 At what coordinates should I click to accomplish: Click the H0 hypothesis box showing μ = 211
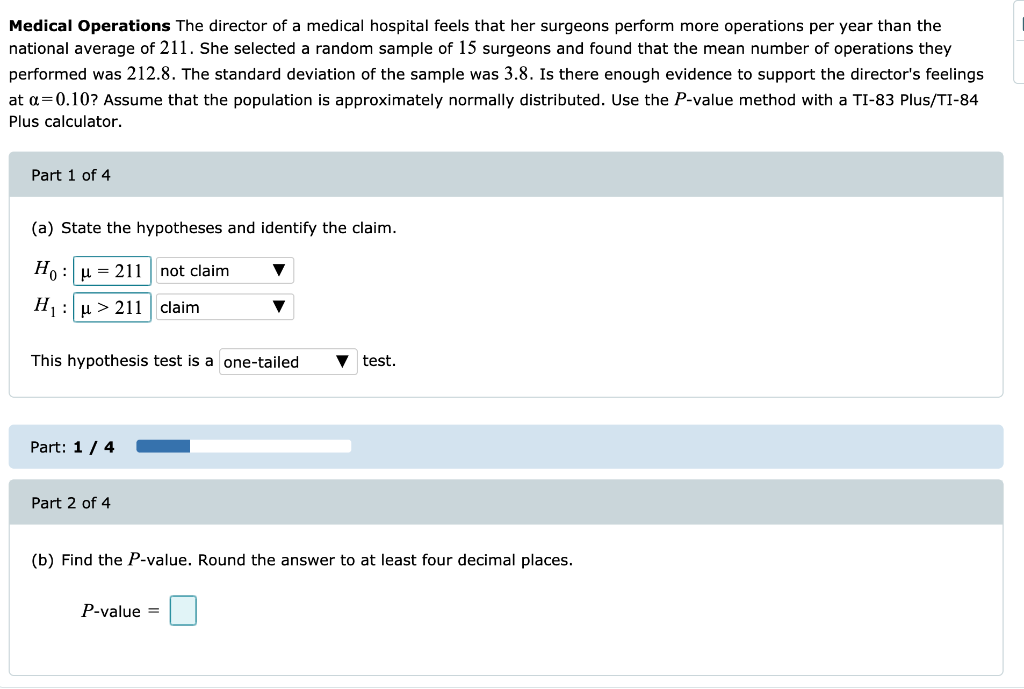coord(111,270)
